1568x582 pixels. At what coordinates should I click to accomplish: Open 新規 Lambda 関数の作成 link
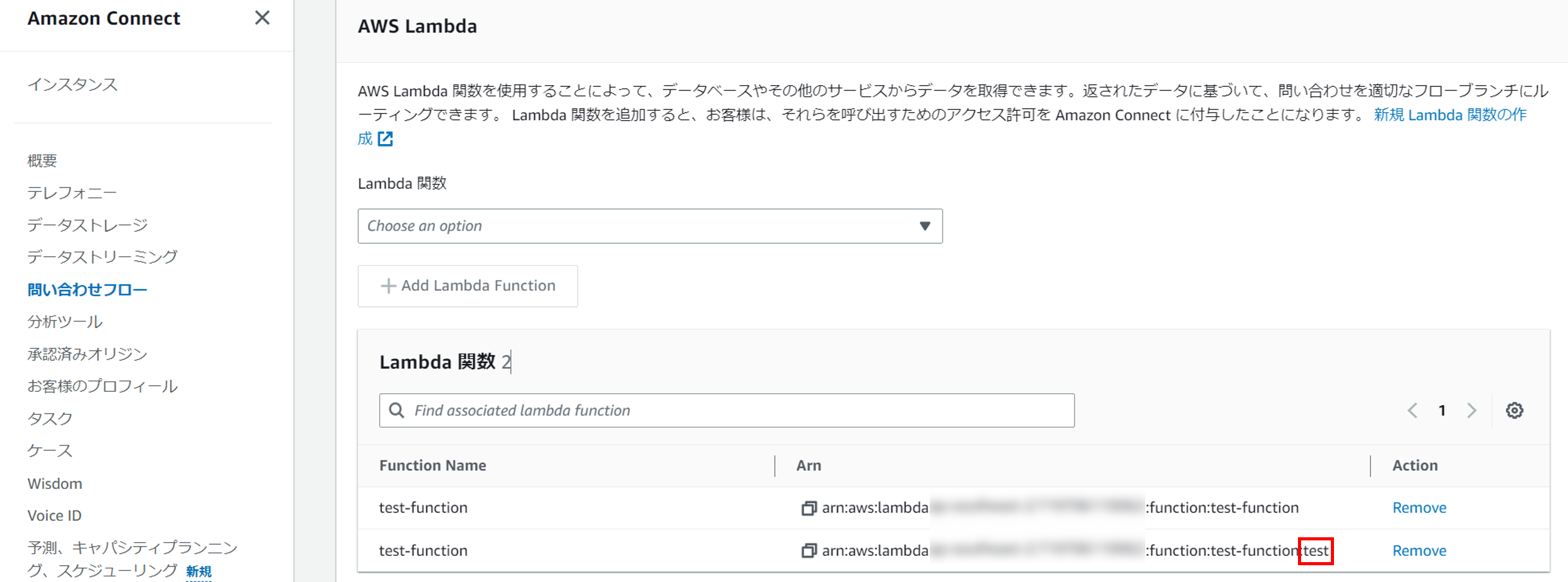pyautogui.click(x=1449, y=115)
